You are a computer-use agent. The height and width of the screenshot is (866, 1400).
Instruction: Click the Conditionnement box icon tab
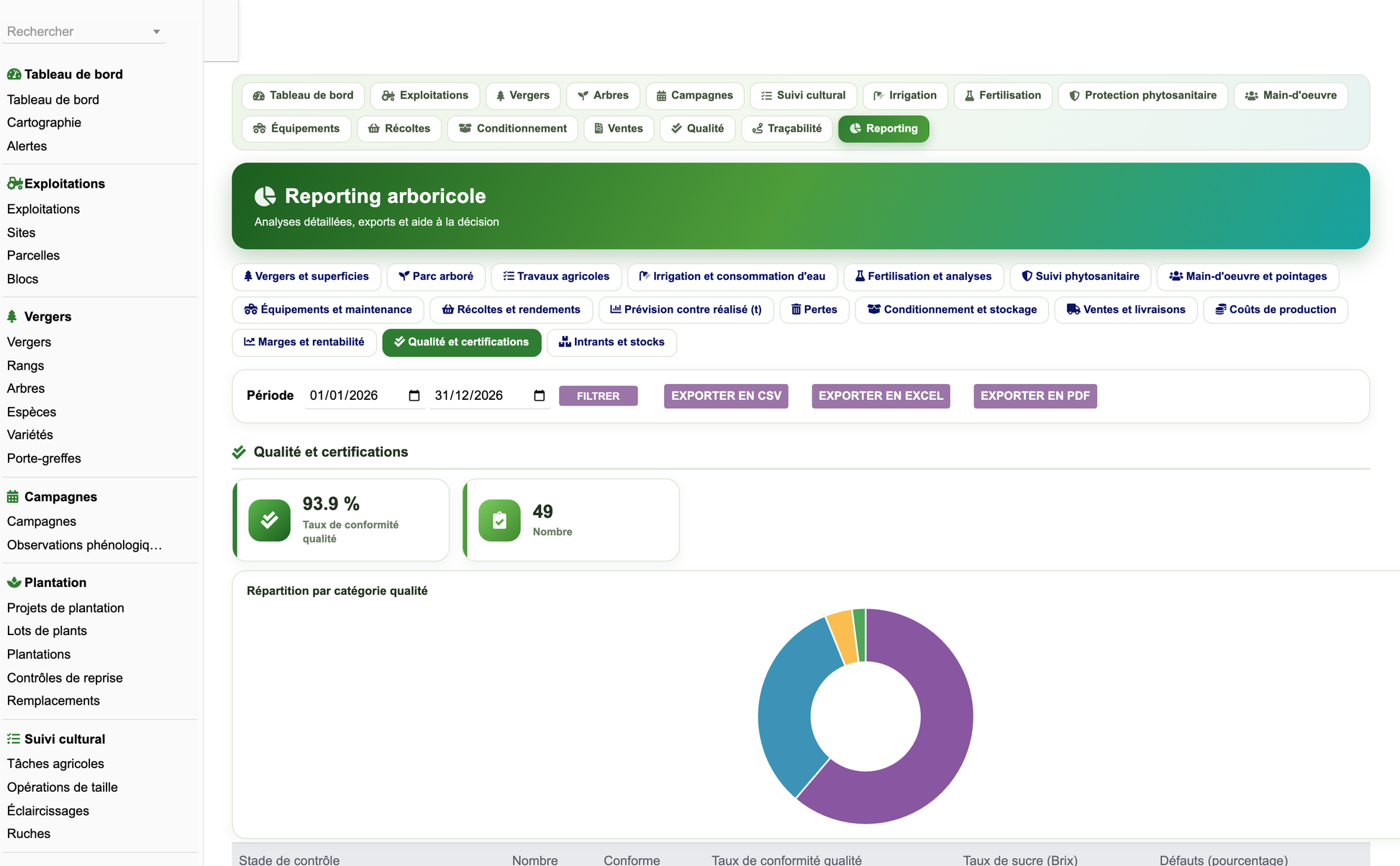click(465, 129)
